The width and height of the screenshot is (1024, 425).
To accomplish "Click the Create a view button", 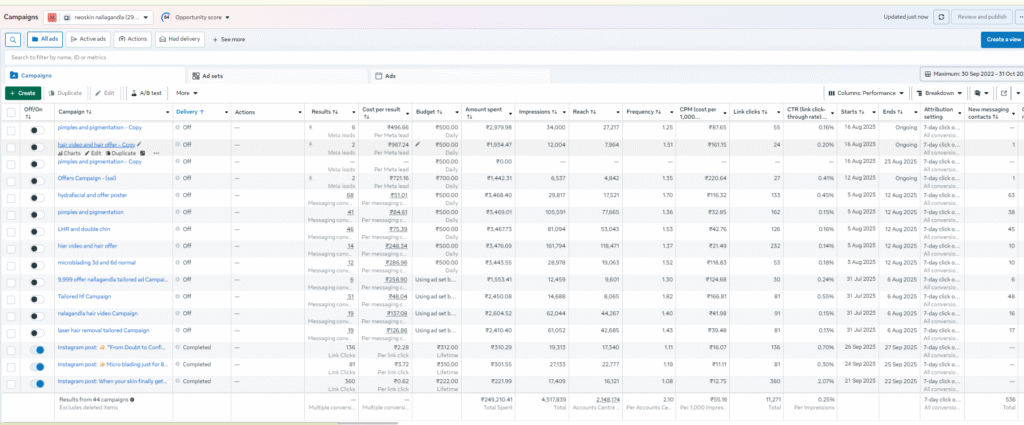I will click(1001, 39).
